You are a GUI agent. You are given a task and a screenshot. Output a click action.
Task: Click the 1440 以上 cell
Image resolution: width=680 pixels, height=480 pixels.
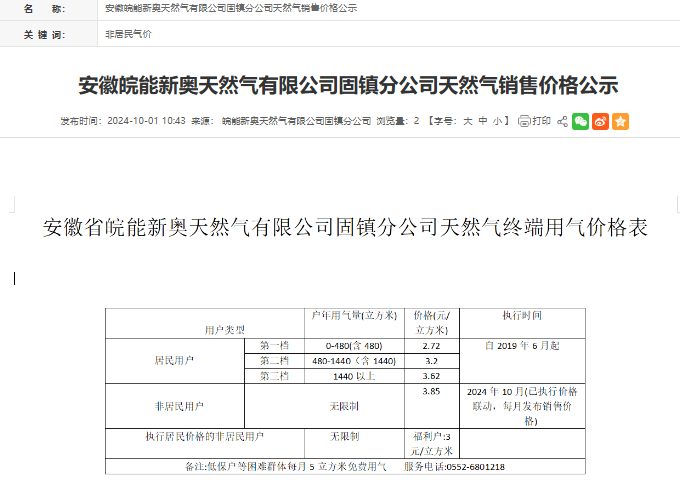click(x=354, y=376)
